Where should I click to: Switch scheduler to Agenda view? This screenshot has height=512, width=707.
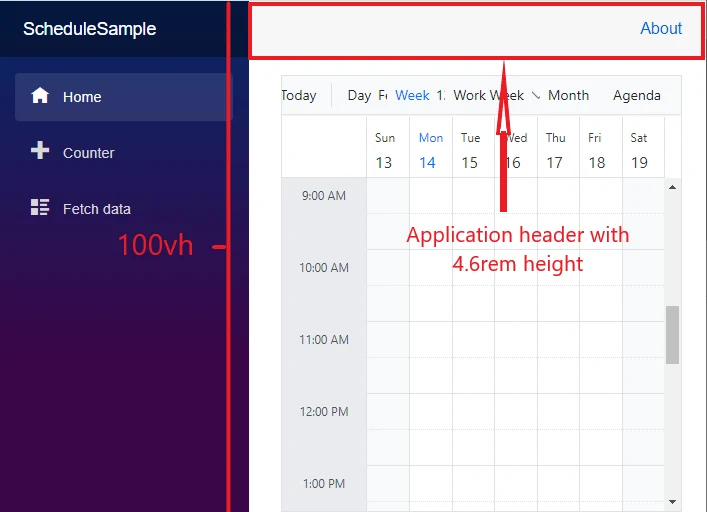(x=637, y=96)
